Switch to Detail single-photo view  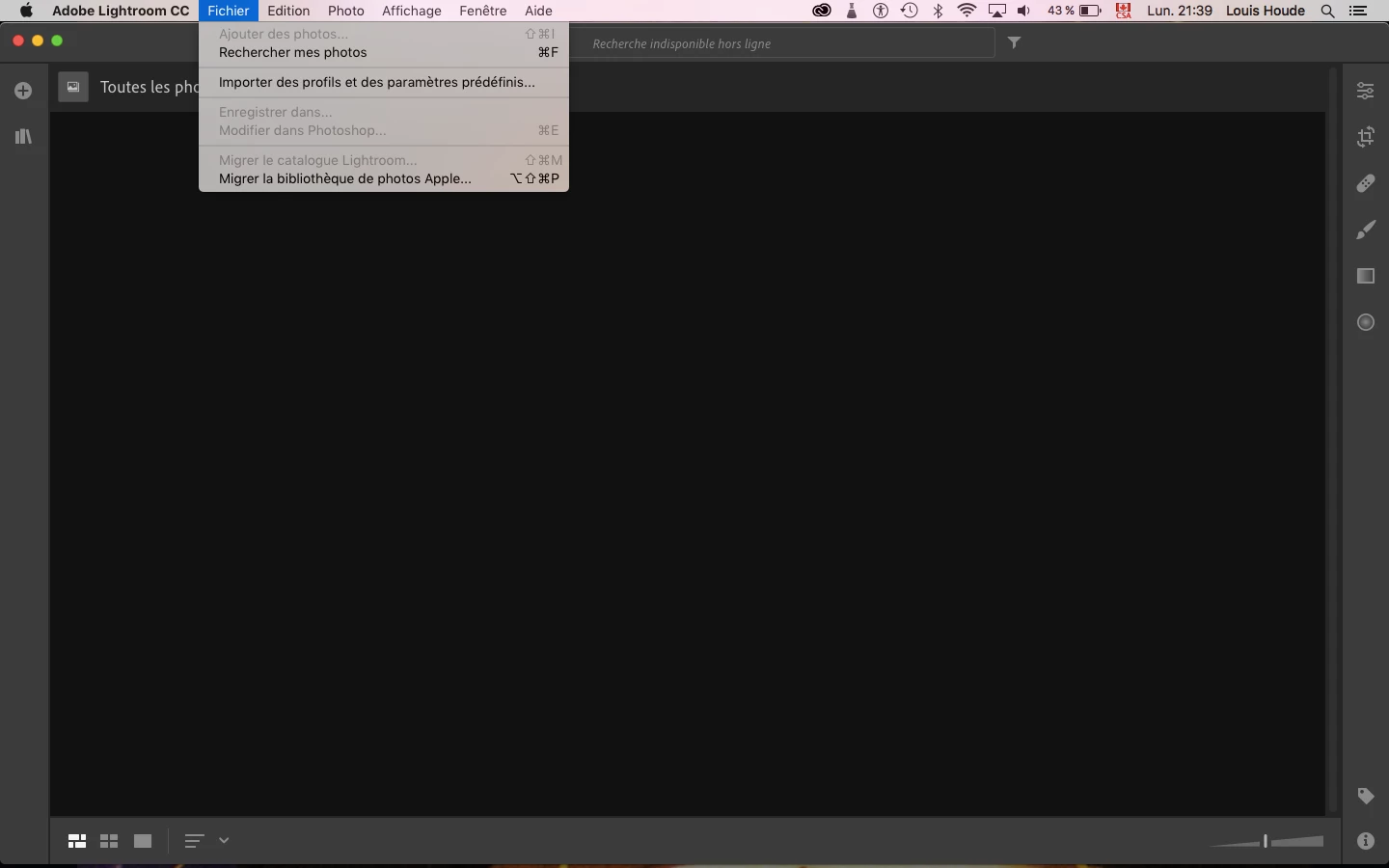click(143, 841)
